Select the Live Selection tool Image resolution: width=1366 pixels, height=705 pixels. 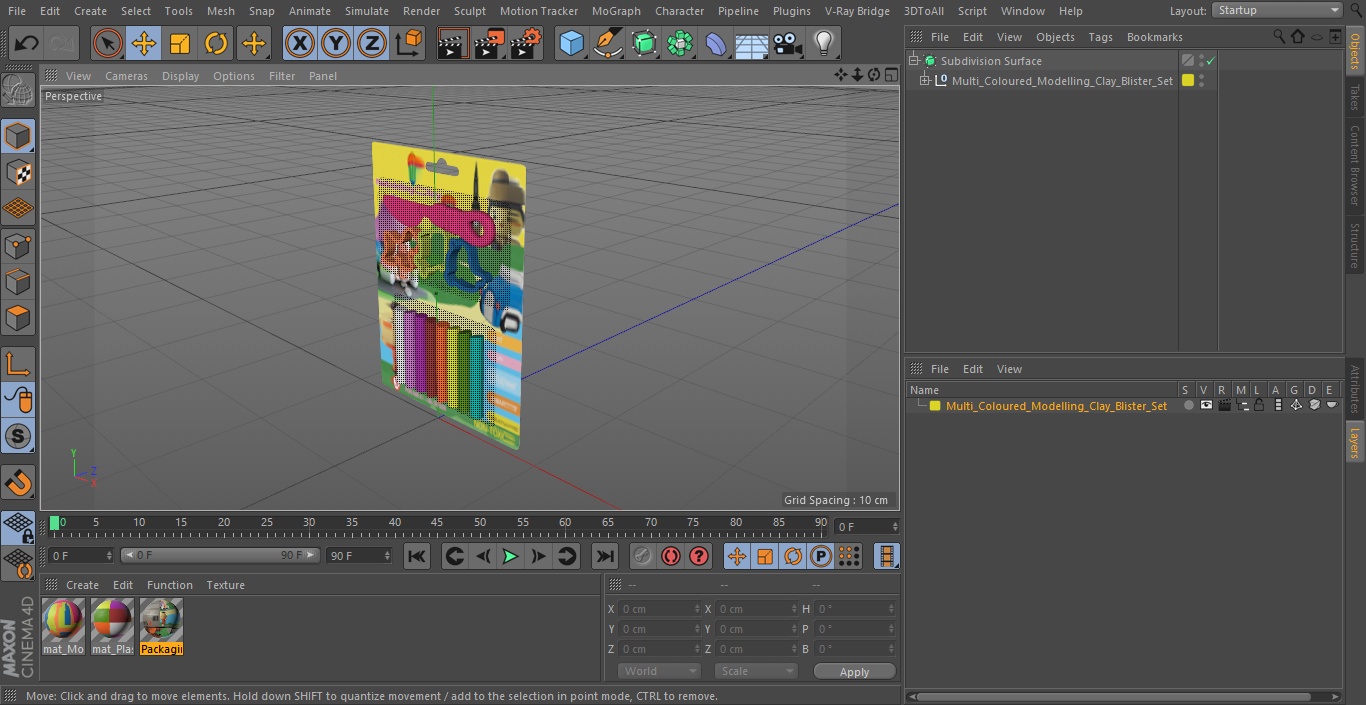(x=107, y=43)
